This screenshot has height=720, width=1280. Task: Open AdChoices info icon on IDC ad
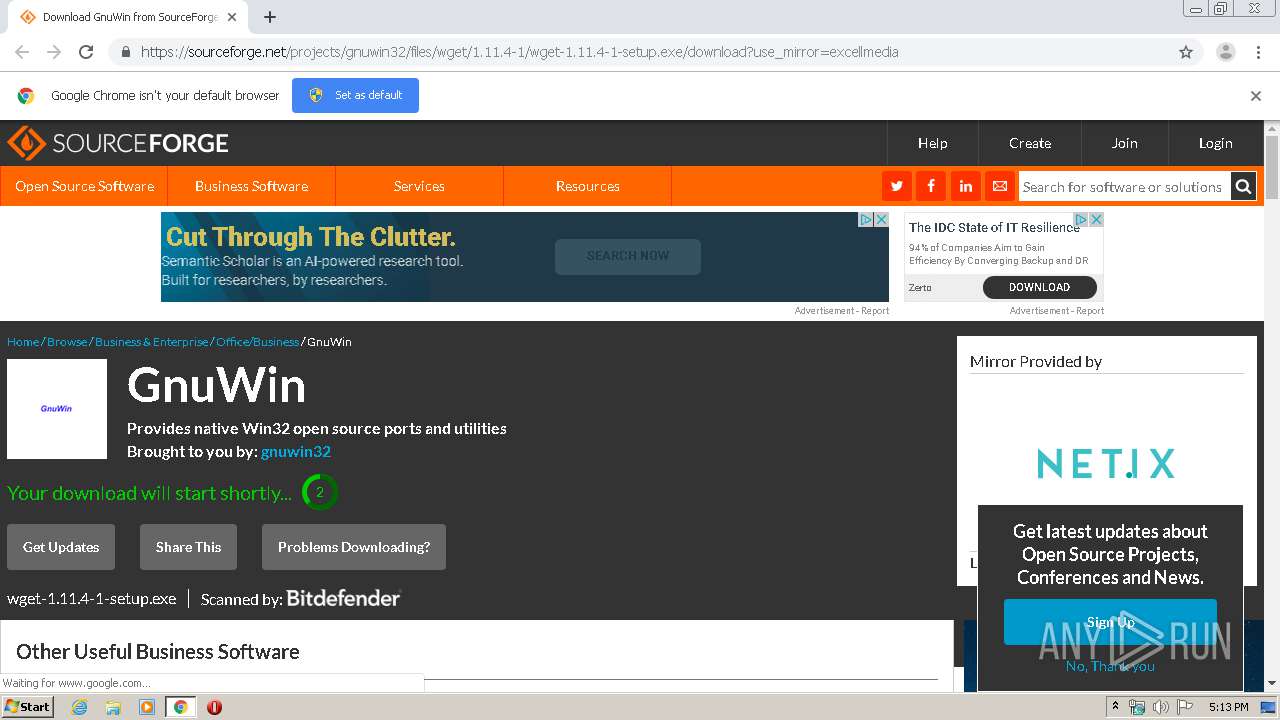1082,220
